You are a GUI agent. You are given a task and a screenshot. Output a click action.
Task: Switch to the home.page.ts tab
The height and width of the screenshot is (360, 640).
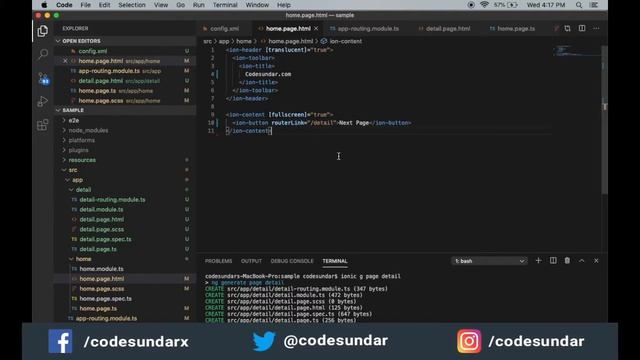click(x=516, y=29)
